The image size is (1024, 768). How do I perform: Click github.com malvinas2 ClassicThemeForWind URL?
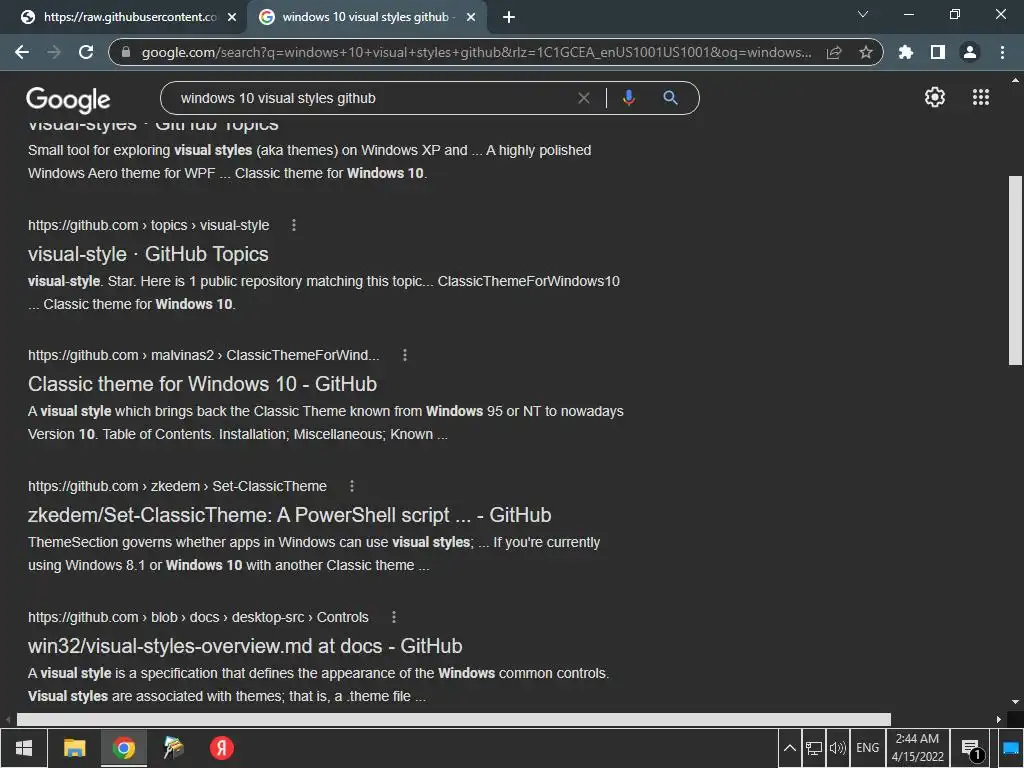203,355
